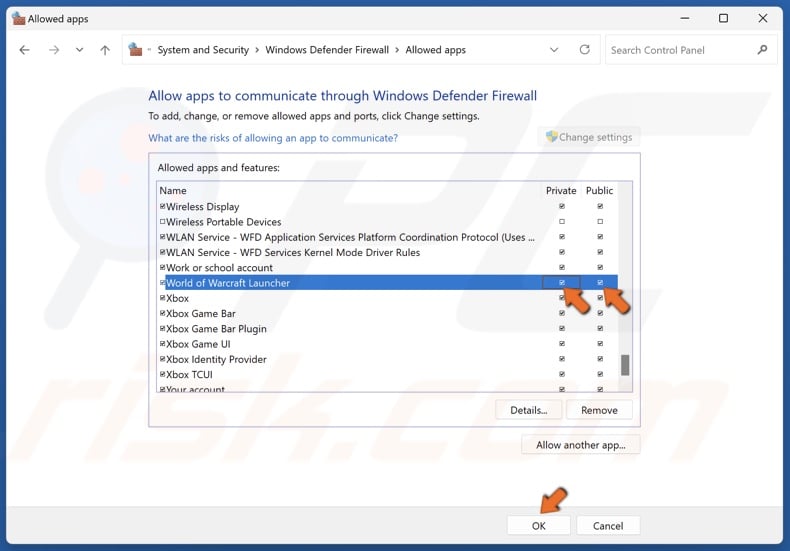Click the Name column header
Image resolution: width=790 pixels, height=551 pixels.
point(173,190)
